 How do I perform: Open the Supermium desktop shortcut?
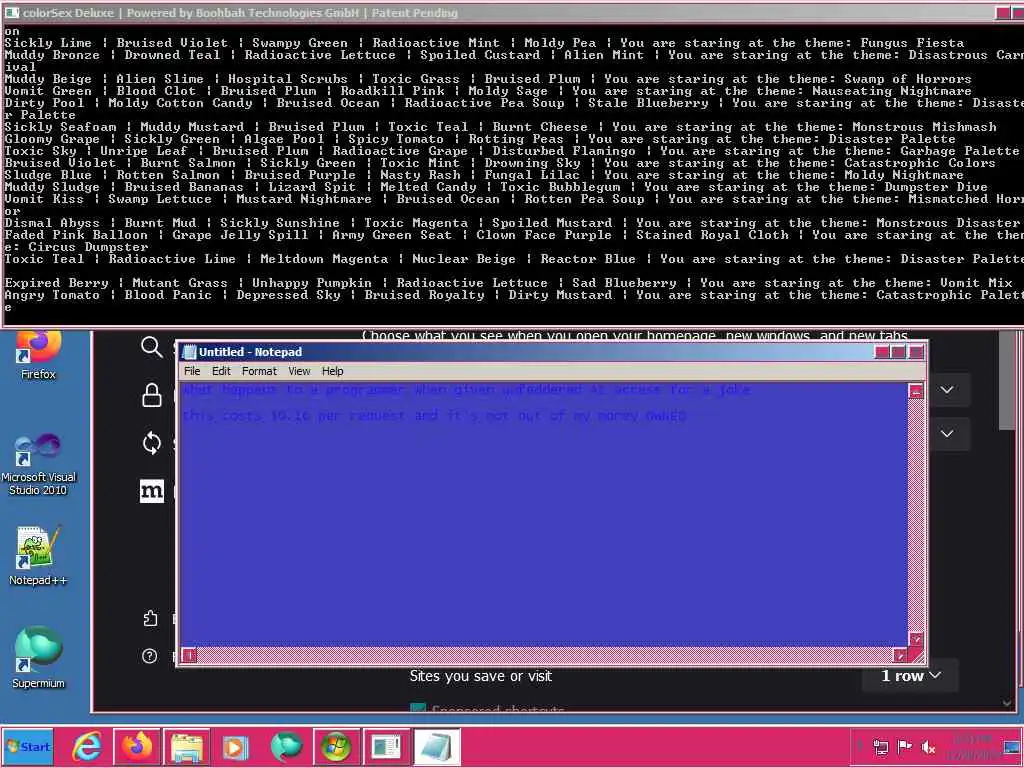pyautogui.click(x=38, y=658)
